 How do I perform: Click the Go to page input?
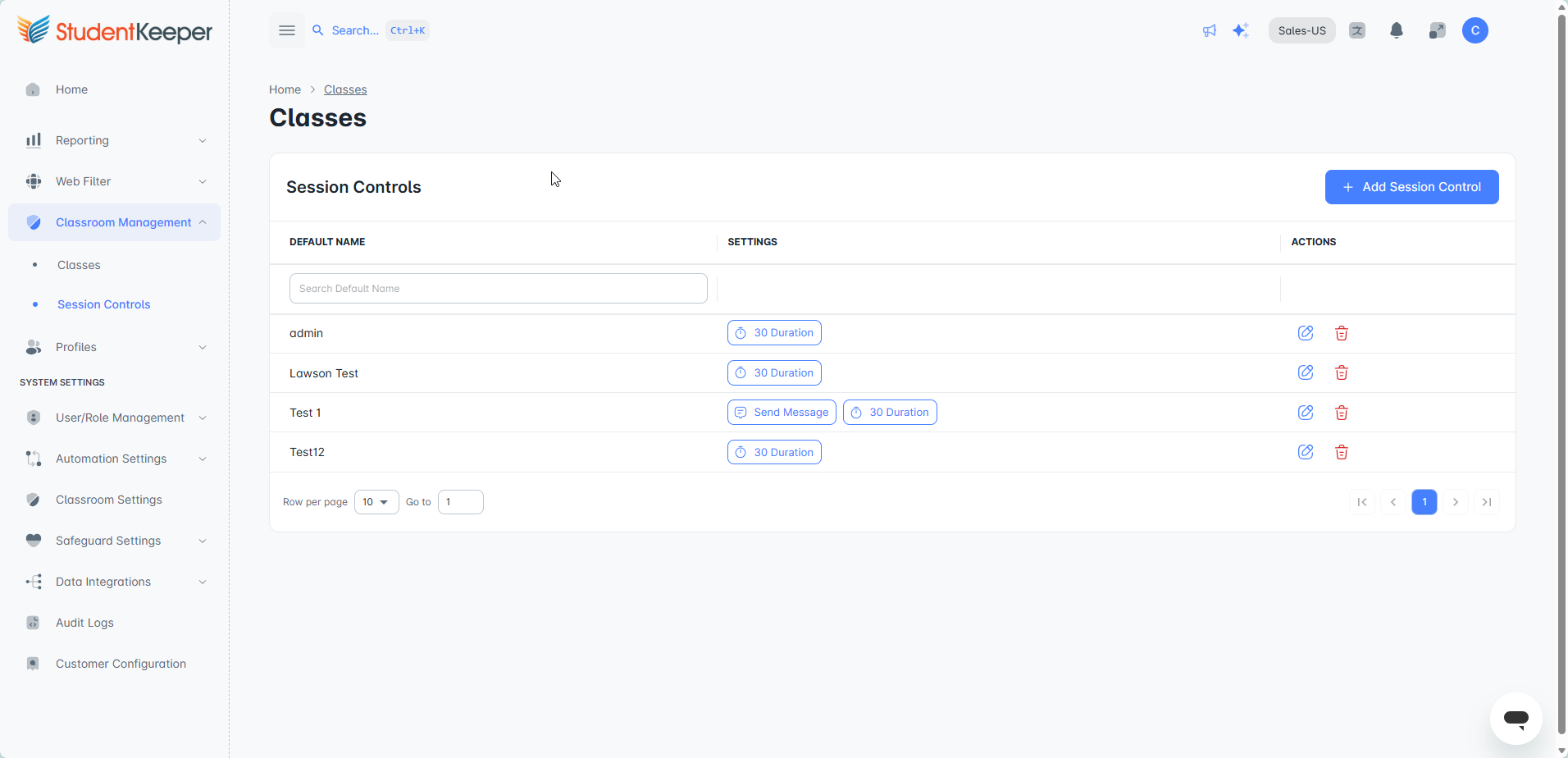[x=461, y=502]
